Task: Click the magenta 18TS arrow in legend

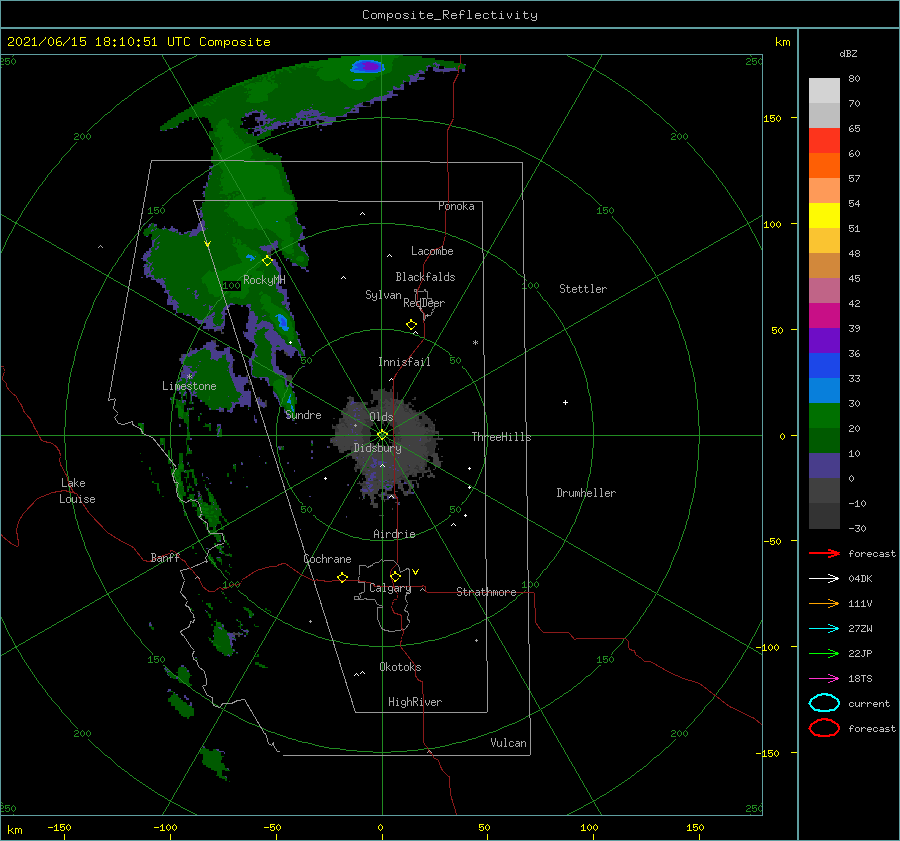Action: [824, 679]
